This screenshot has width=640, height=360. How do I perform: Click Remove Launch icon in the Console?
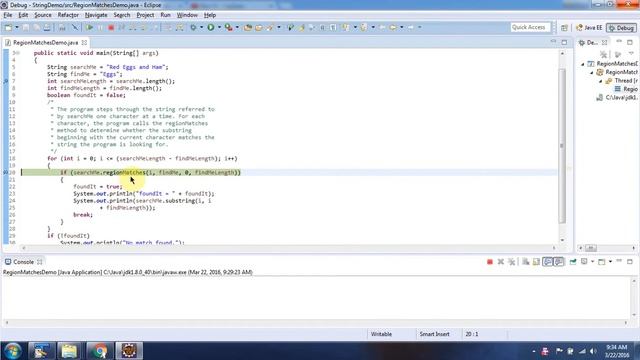pyautogui.click(x=501, y=262)
